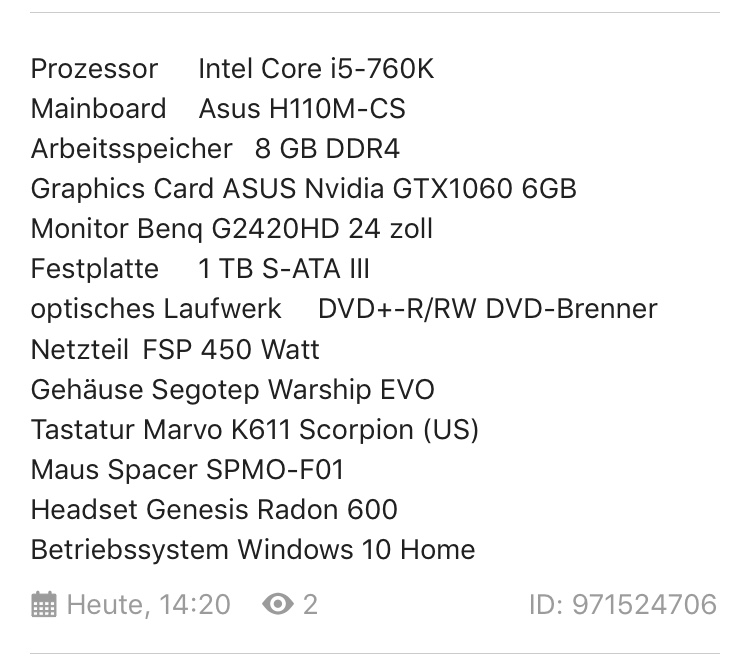Click the Gehäuse Segotep Warship EVO line

click(232, 389)
